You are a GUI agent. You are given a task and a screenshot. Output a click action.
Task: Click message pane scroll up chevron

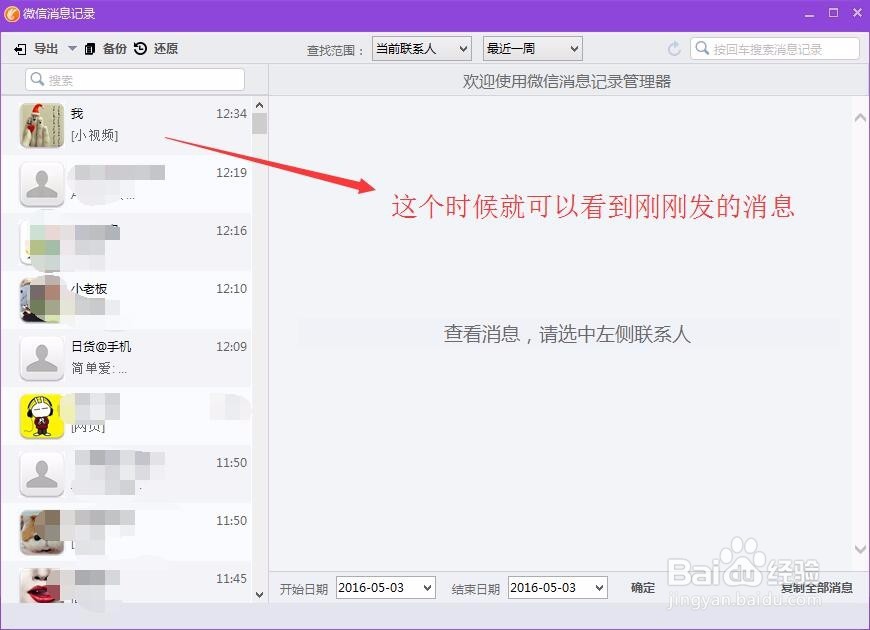coord(860,118)
